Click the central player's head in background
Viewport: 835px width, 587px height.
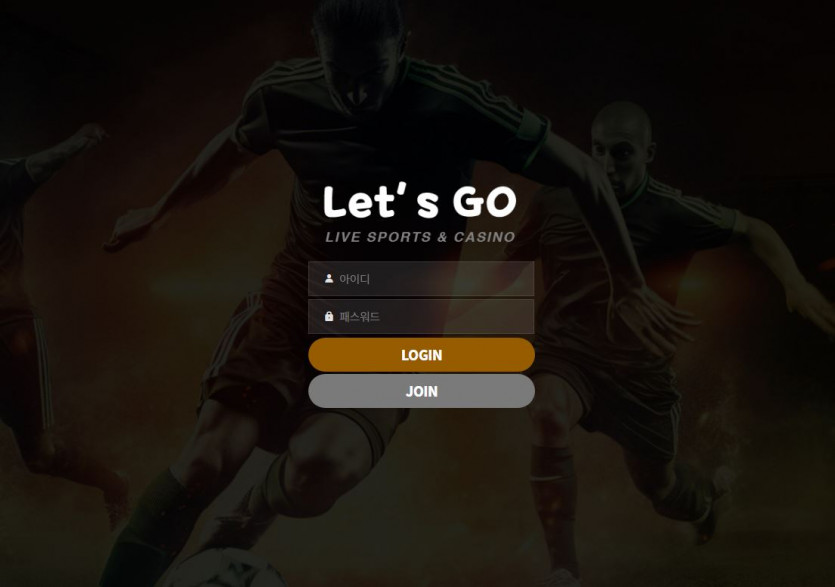point(358,53)
